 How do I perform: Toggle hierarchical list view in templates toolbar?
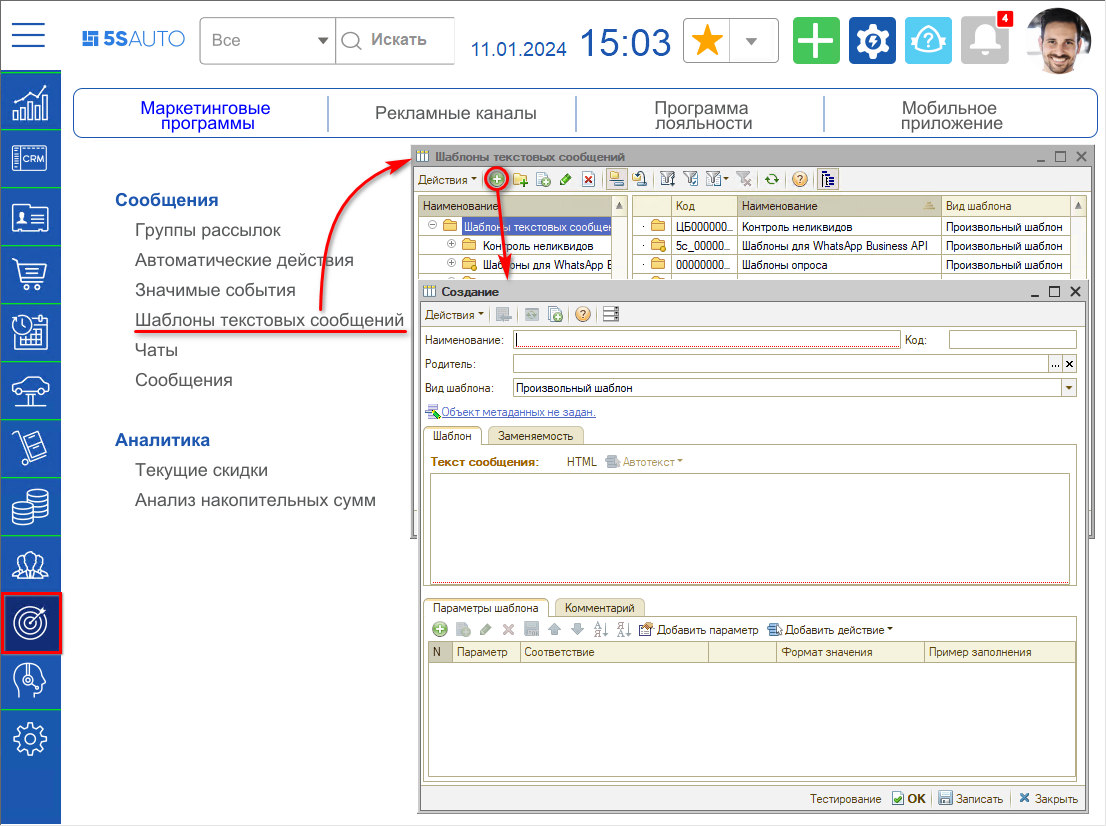(616, 179)
